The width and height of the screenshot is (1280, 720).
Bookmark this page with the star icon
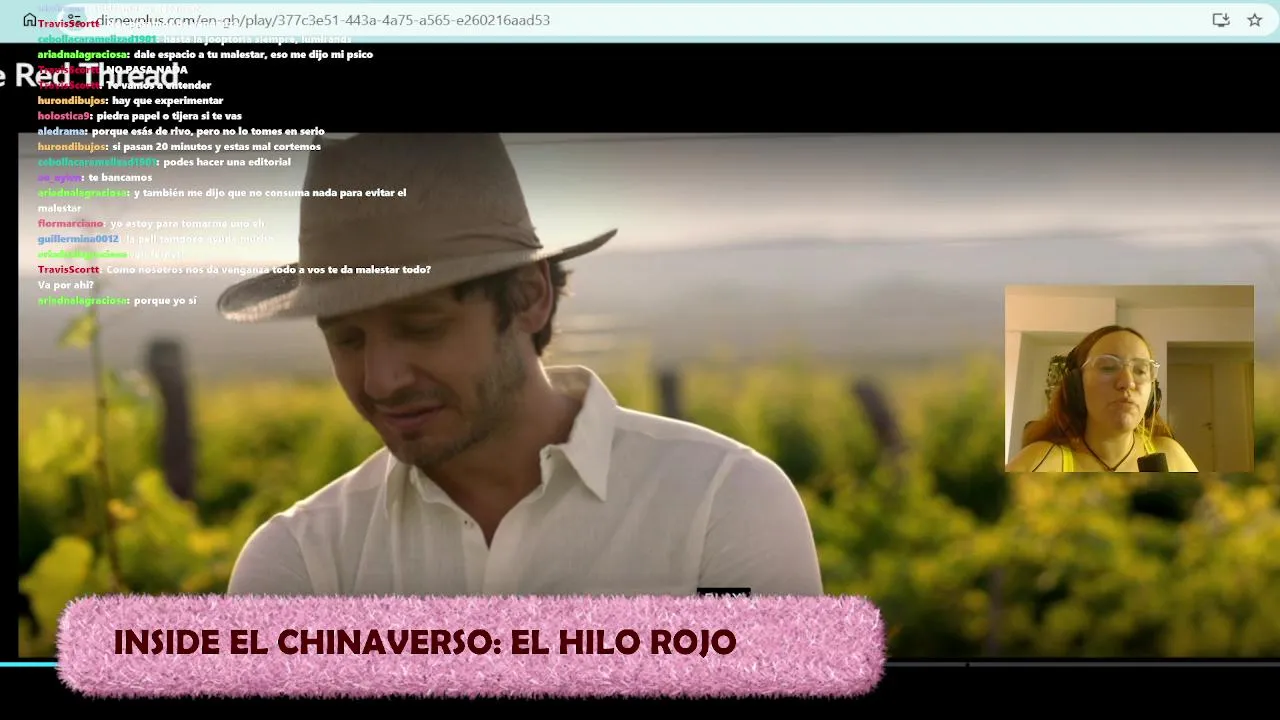click(1254, 20)
